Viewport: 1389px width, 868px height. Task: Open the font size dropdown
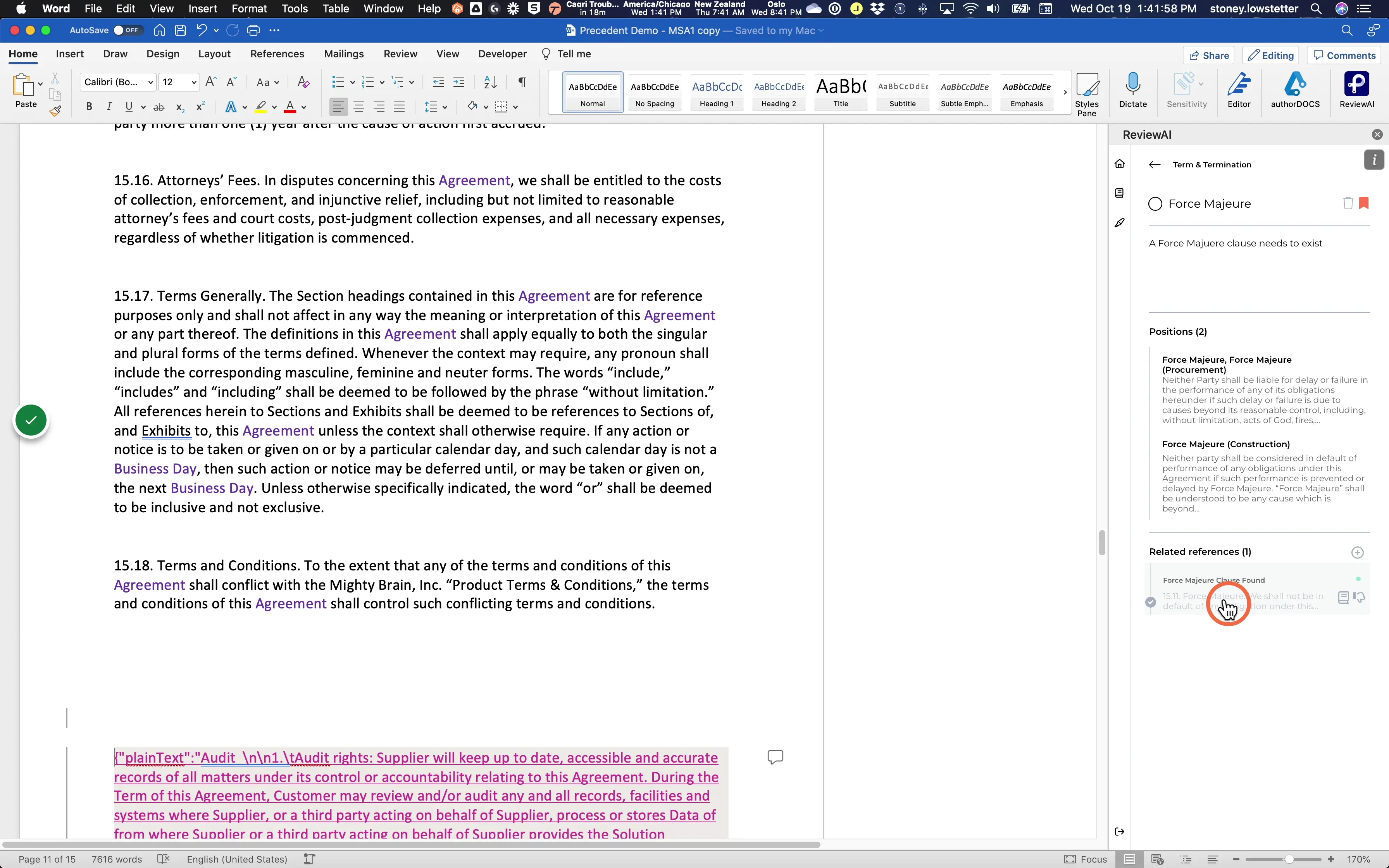point(194,83)
